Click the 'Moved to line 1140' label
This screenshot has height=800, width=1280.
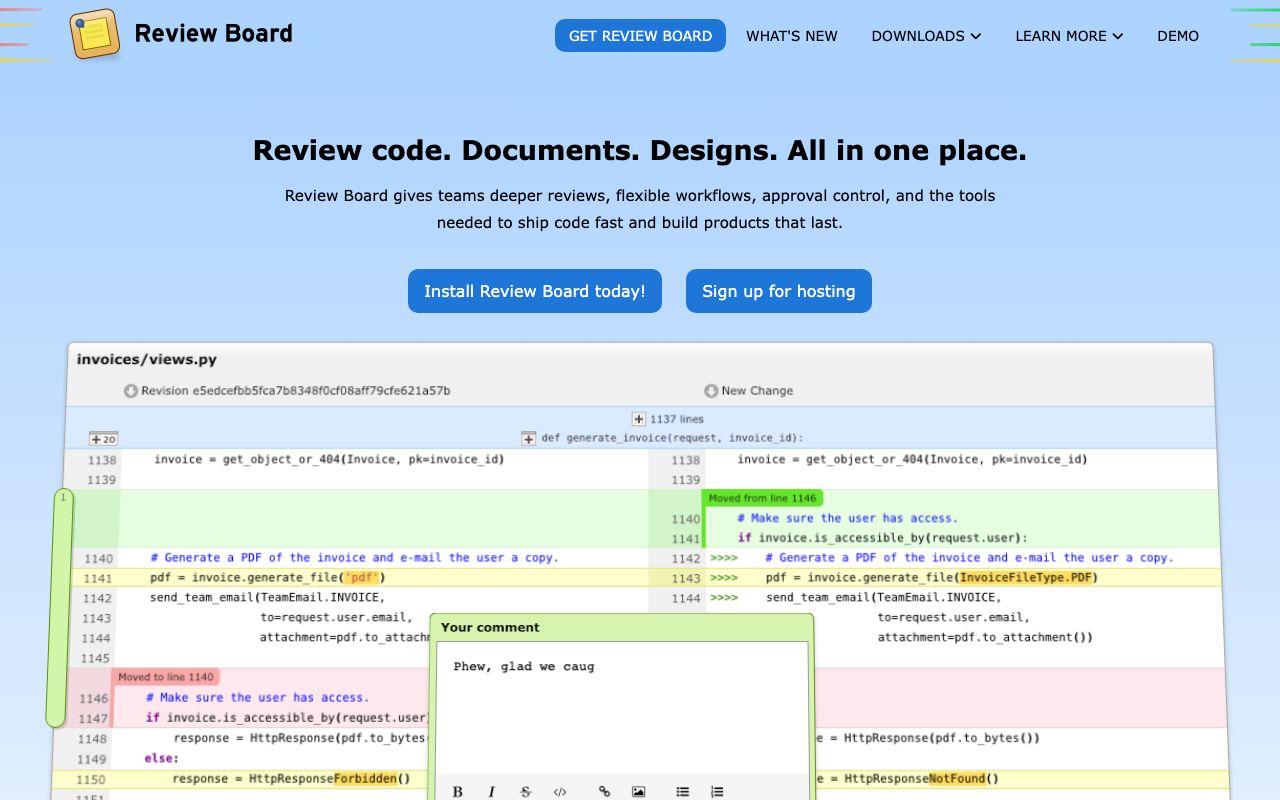pos(166,677)
